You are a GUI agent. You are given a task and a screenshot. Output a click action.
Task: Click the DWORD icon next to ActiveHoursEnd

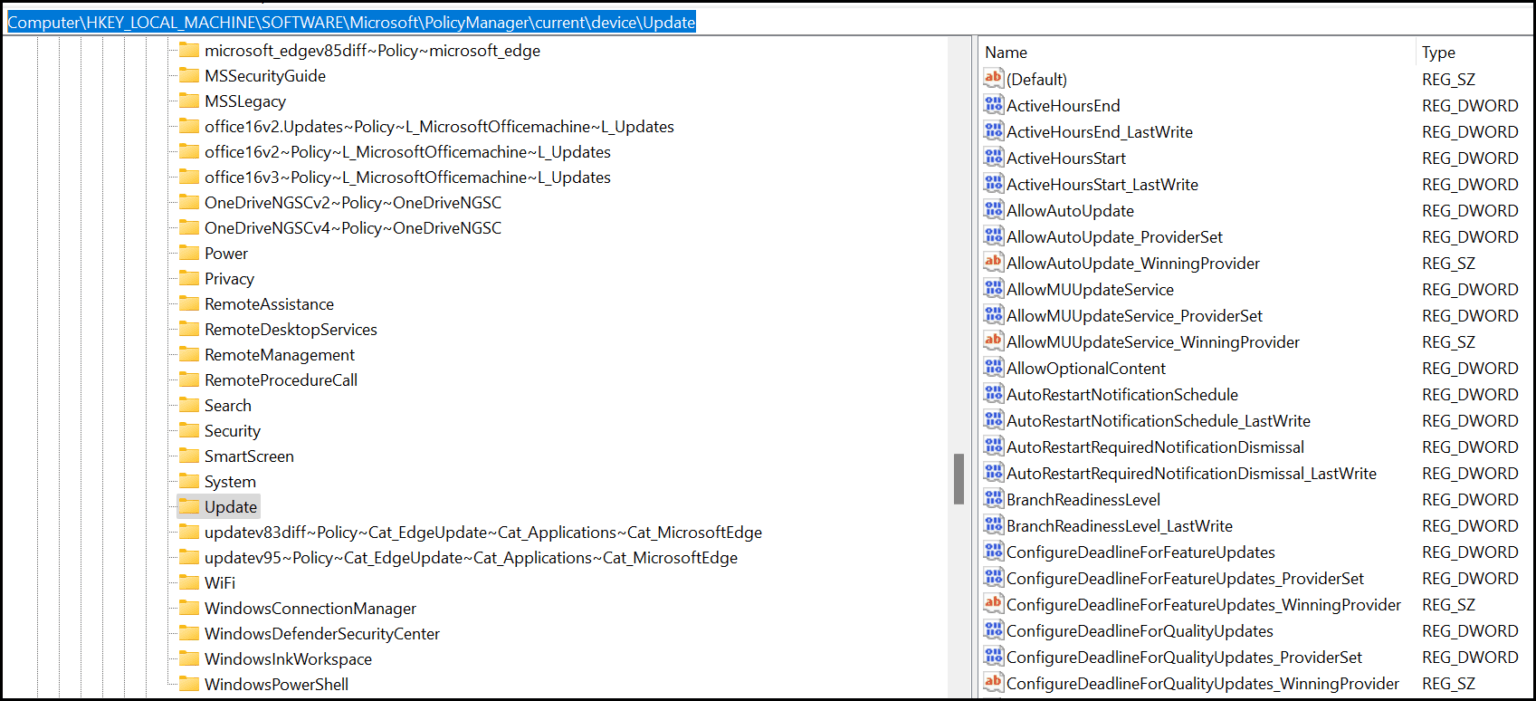[x=993, y=104]
